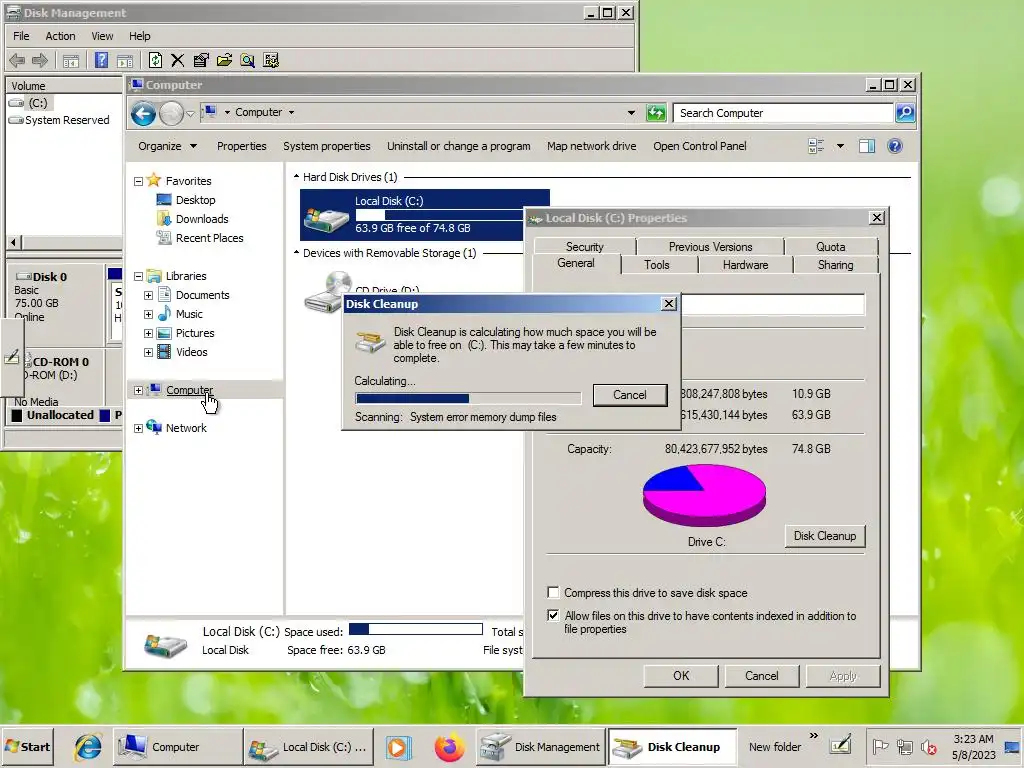
Task: Launch Windows Media Player from the taskbar
Action: (x=397, y=746)
